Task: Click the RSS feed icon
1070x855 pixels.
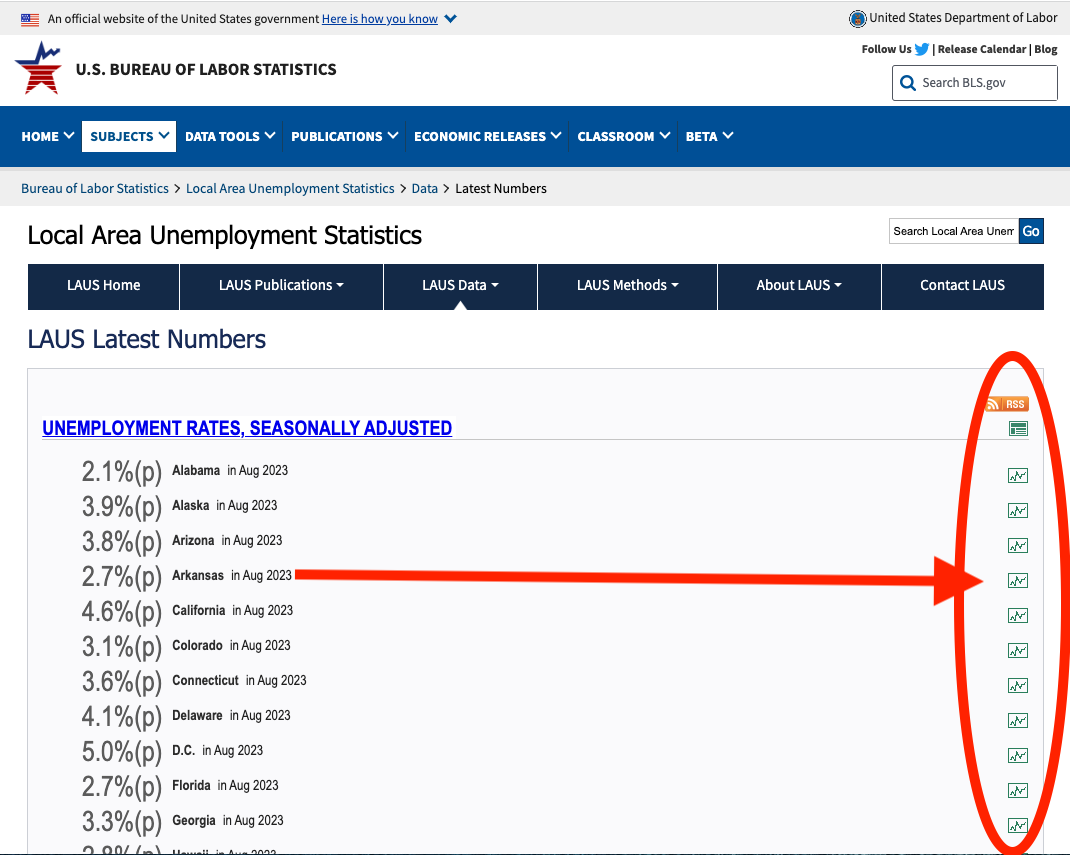Action: pos(1007,404)
